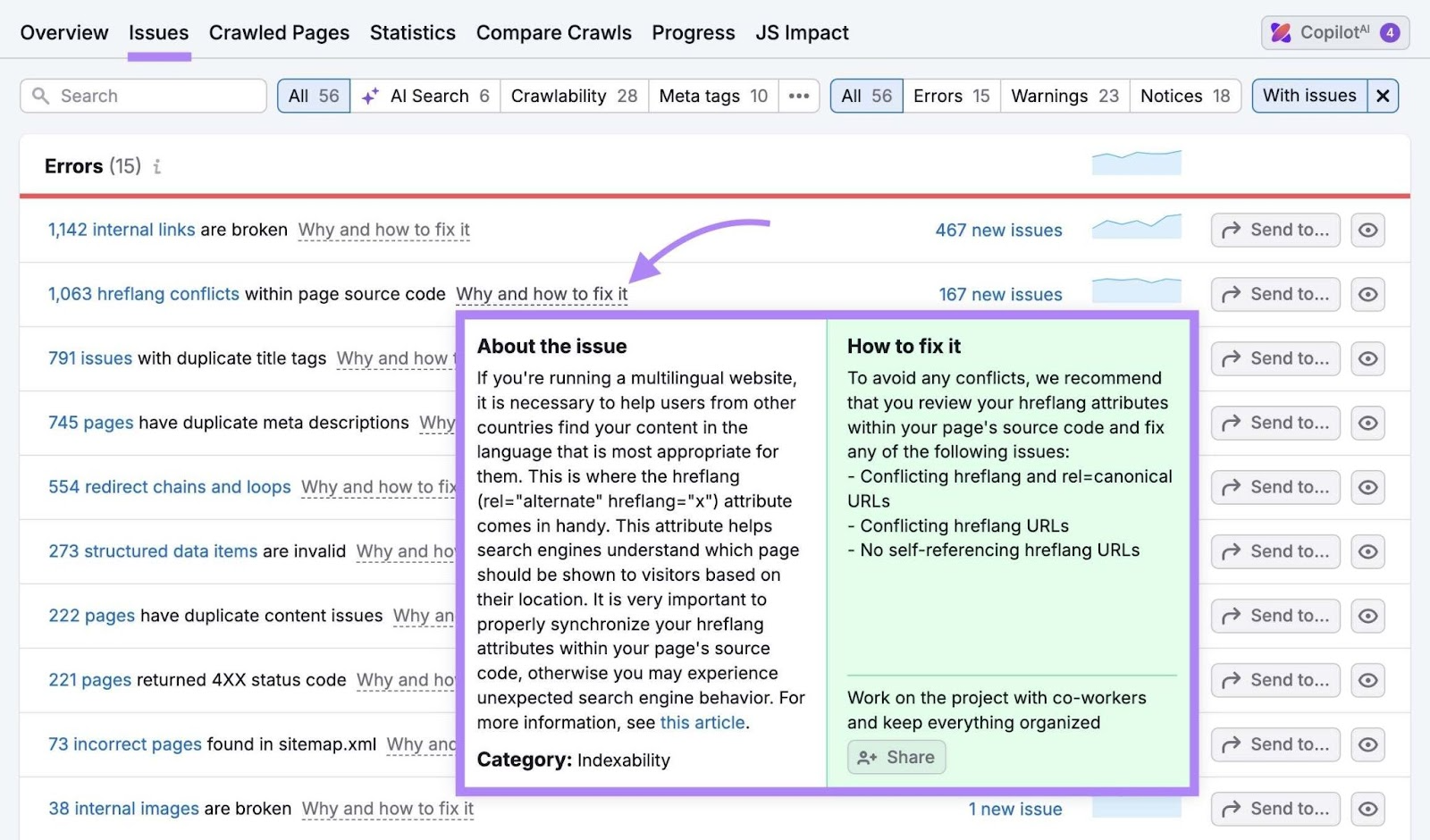
Task: Open the With issues dropdown
Action: tap(1309, 96)
